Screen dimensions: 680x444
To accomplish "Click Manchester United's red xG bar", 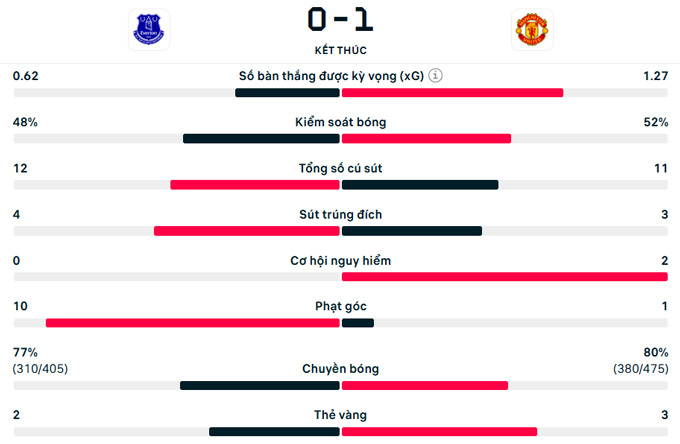I will [x=452, y=93].
